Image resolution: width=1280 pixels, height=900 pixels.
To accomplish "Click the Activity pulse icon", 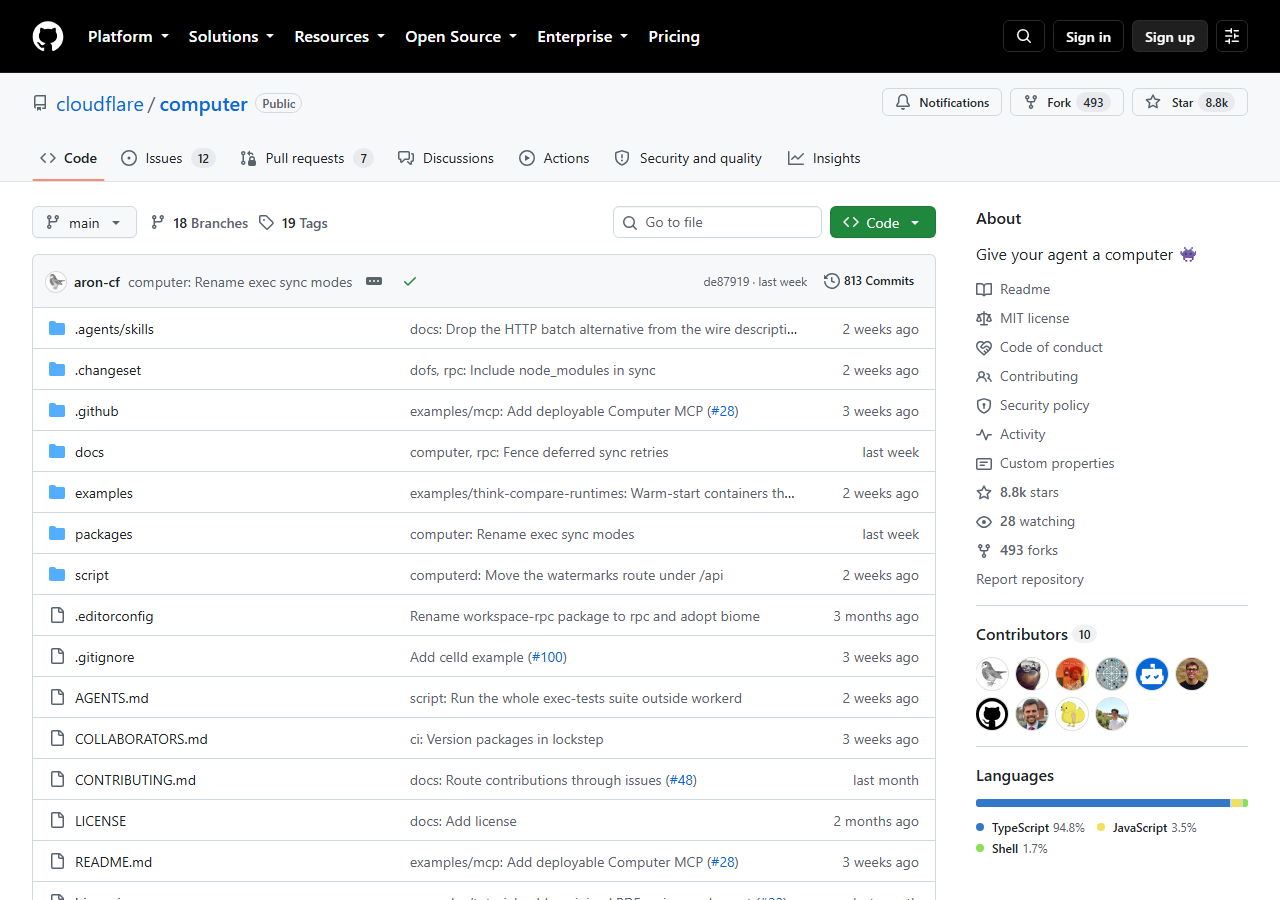I will (x=984, y=434).
